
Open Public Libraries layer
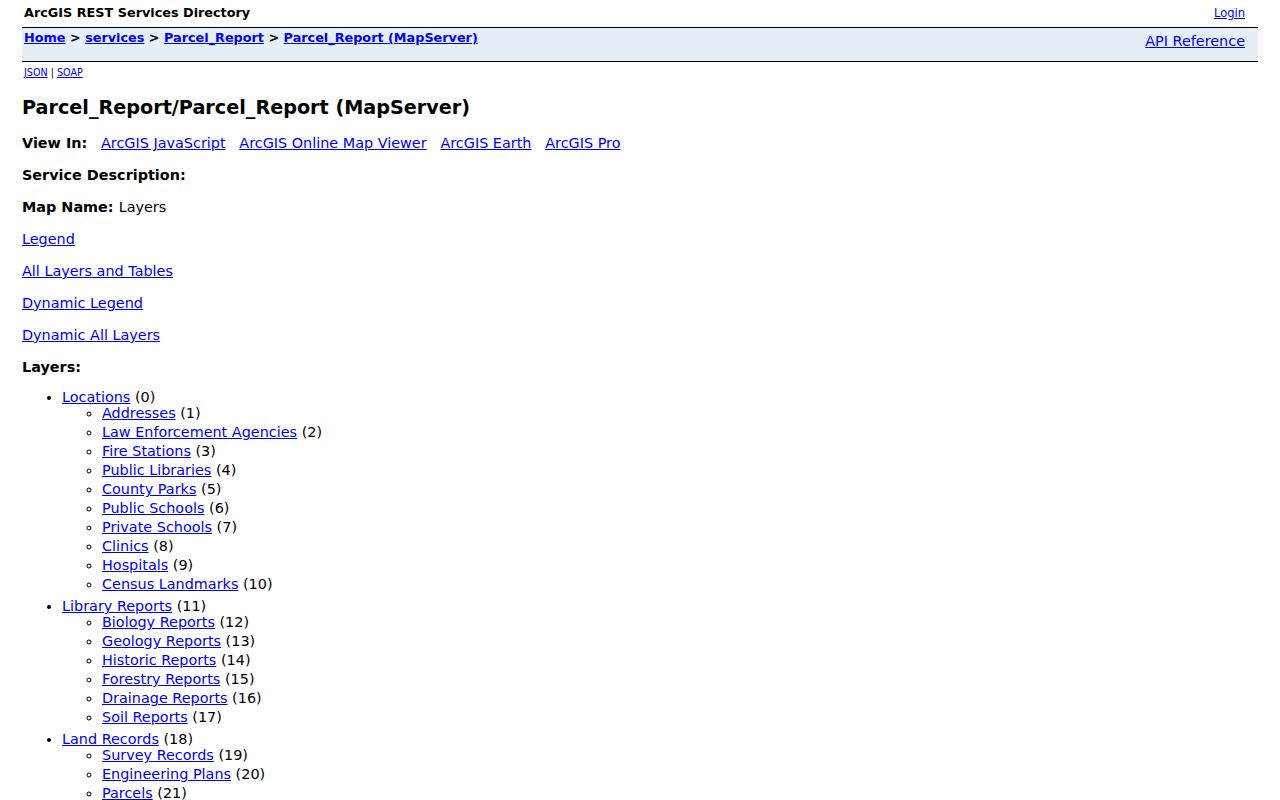tap(157, 470)
